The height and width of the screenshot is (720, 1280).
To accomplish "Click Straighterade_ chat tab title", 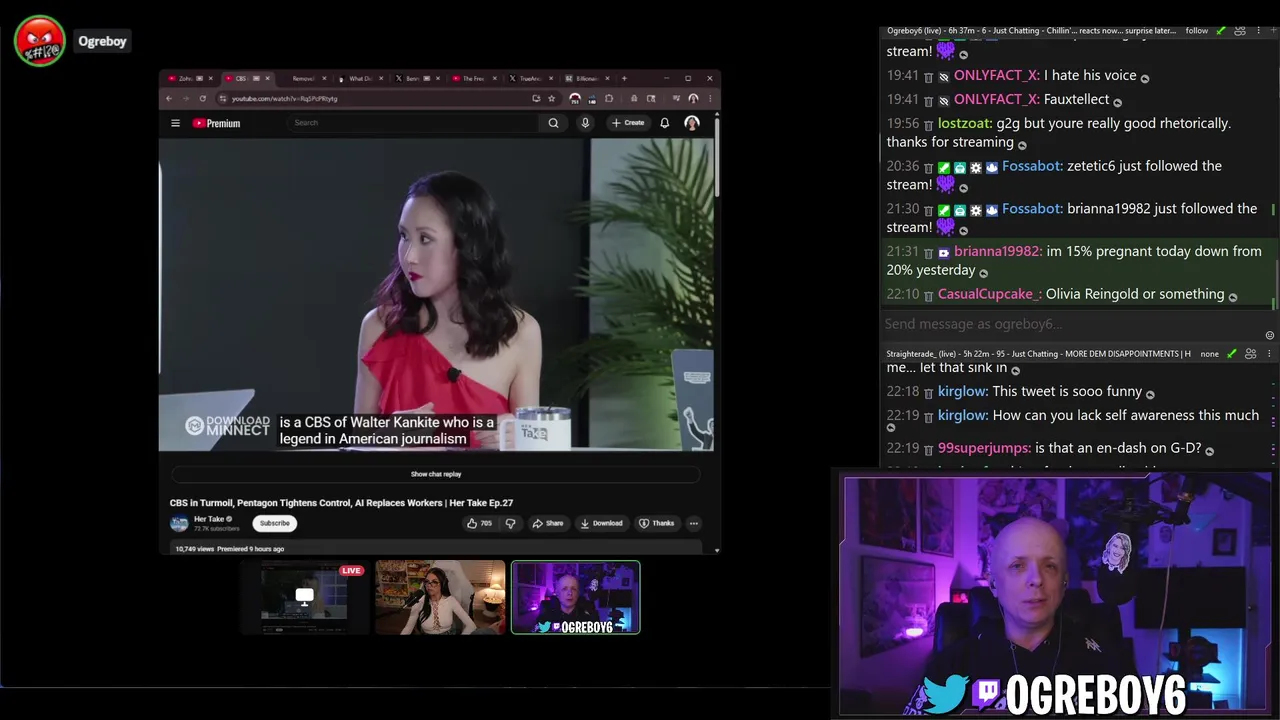I will pos(1038,354).
